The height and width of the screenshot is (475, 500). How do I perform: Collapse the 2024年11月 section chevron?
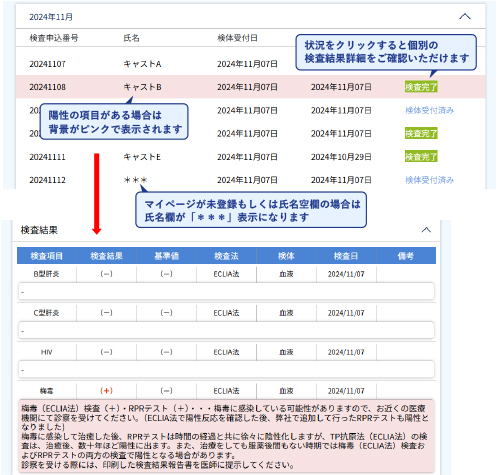465,16
